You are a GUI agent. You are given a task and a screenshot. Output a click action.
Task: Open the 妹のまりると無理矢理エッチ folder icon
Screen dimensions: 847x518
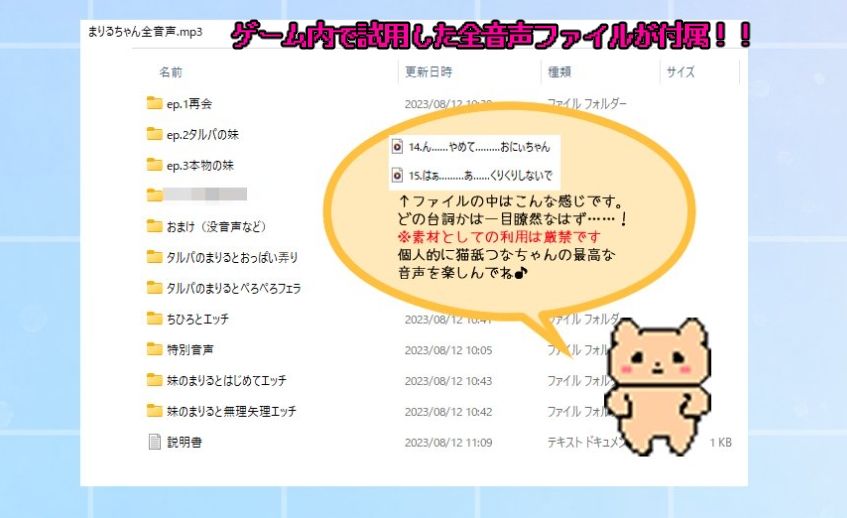point(154,411)
